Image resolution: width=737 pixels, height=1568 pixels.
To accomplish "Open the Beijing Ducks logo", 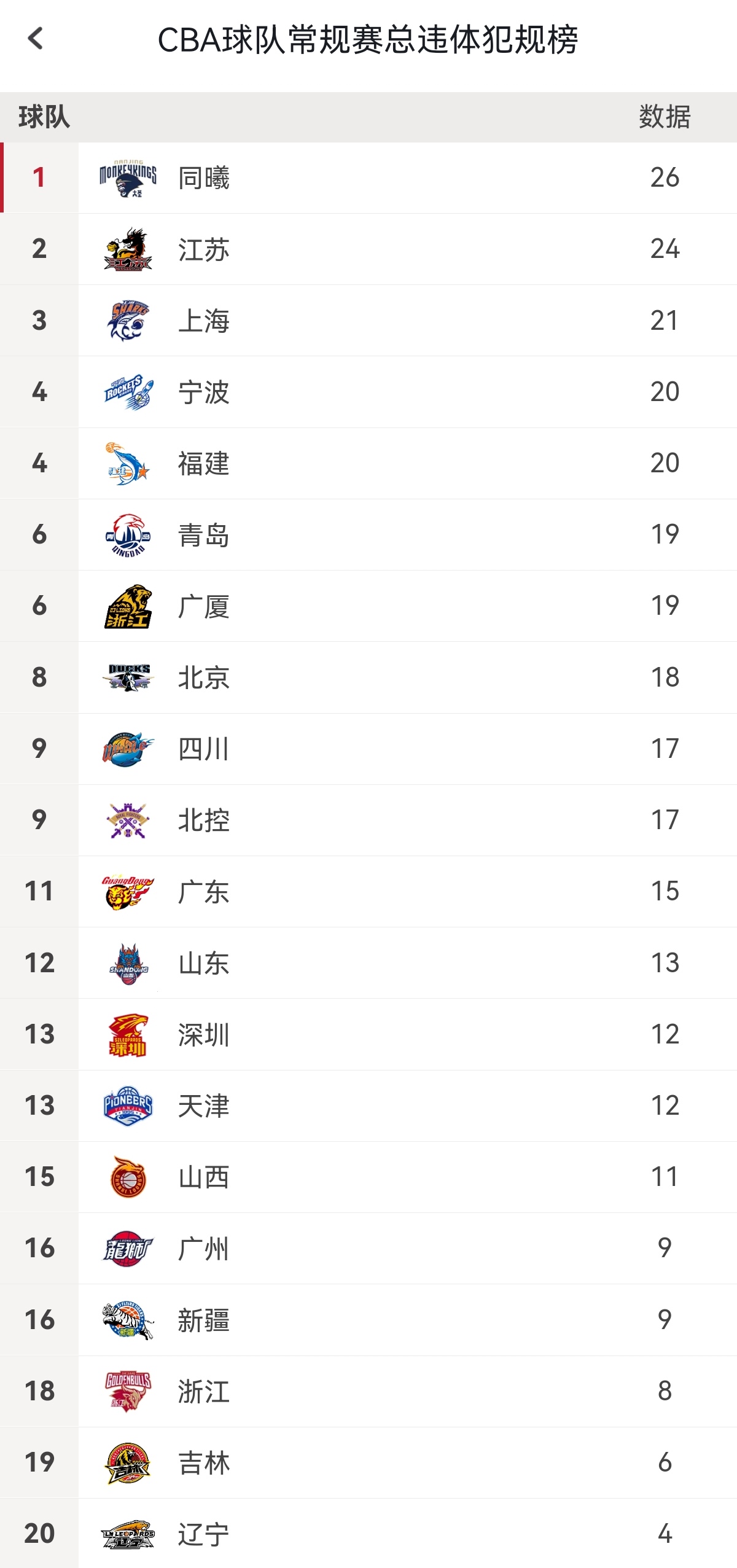I will tap(128, 677).
